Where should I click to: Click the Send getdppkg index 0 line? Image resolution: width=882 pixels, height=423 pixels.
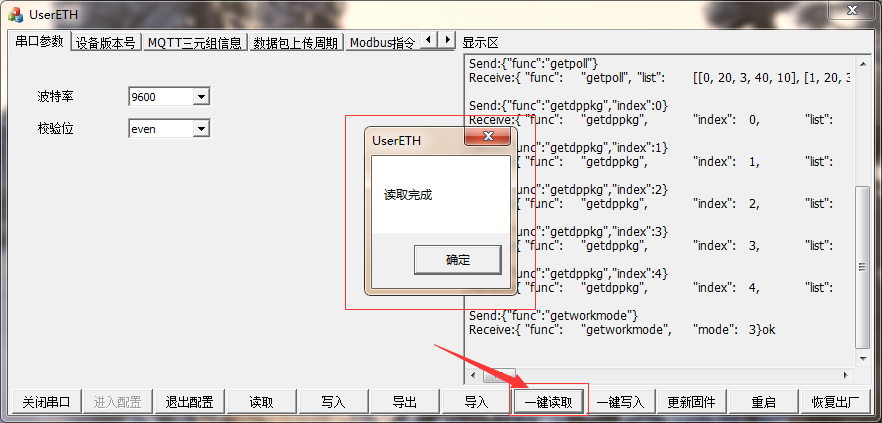click(568, 105)
